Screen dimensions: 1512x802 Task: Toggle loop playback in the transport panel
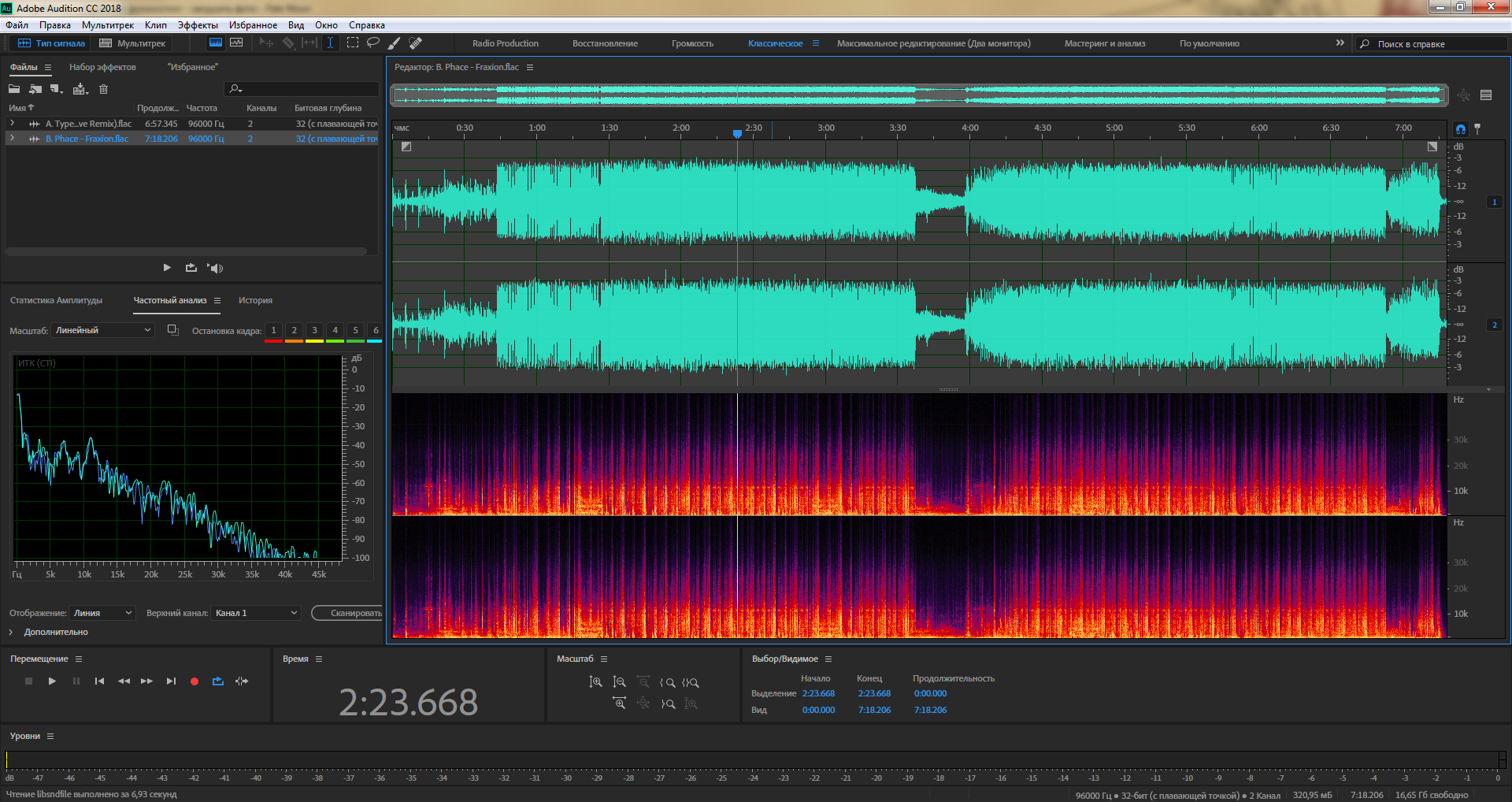pos(218,681)
